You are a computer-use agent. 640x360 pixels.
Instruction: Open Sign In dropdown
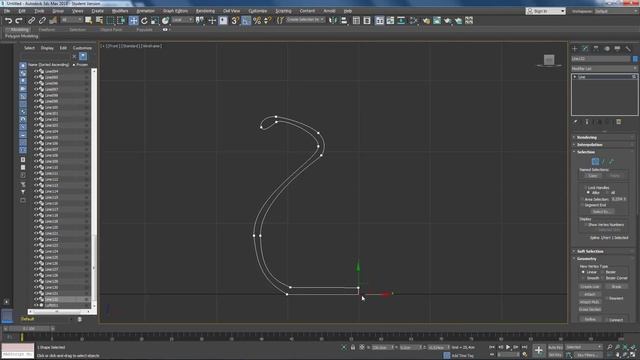[546, 11]
